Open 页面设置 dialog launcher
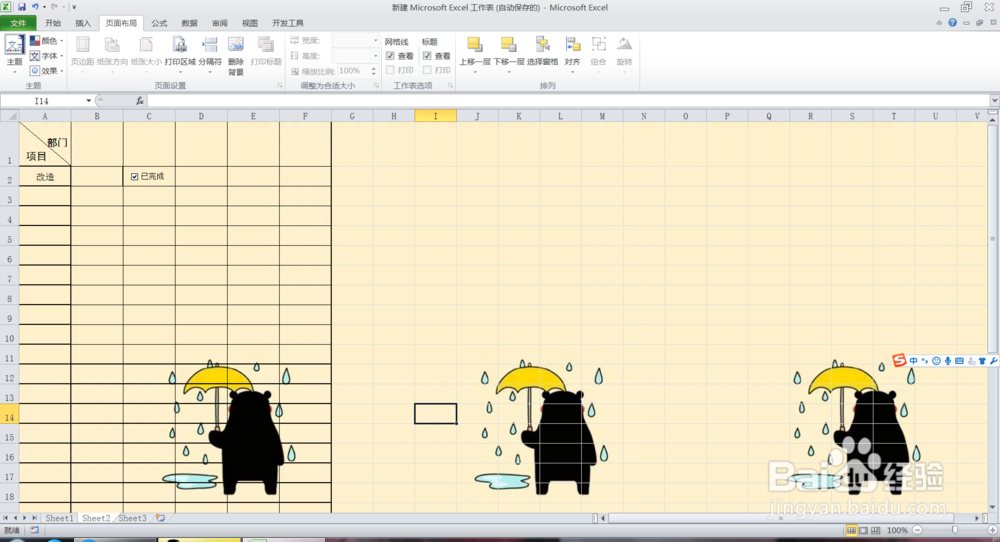1000x542 pixels. coord(280,85)
